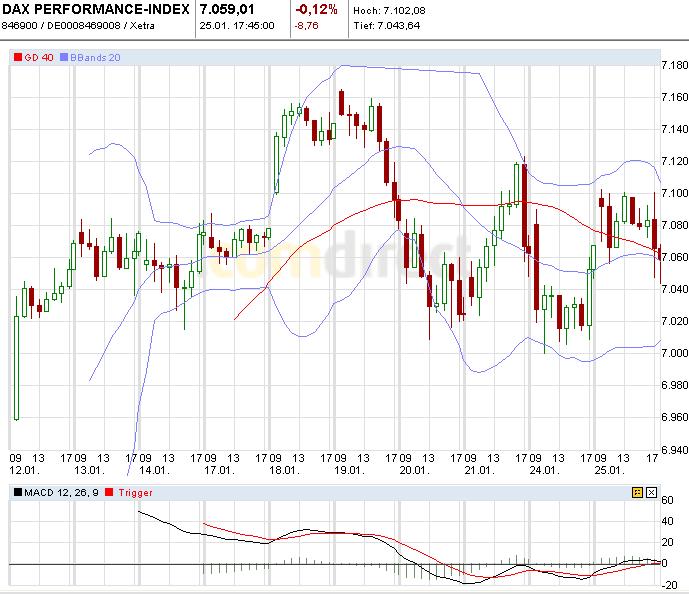This screenshot has height=594, width=689.
Task: Click the 25.01. date label on the axis
Action: [x=610, y=471]
